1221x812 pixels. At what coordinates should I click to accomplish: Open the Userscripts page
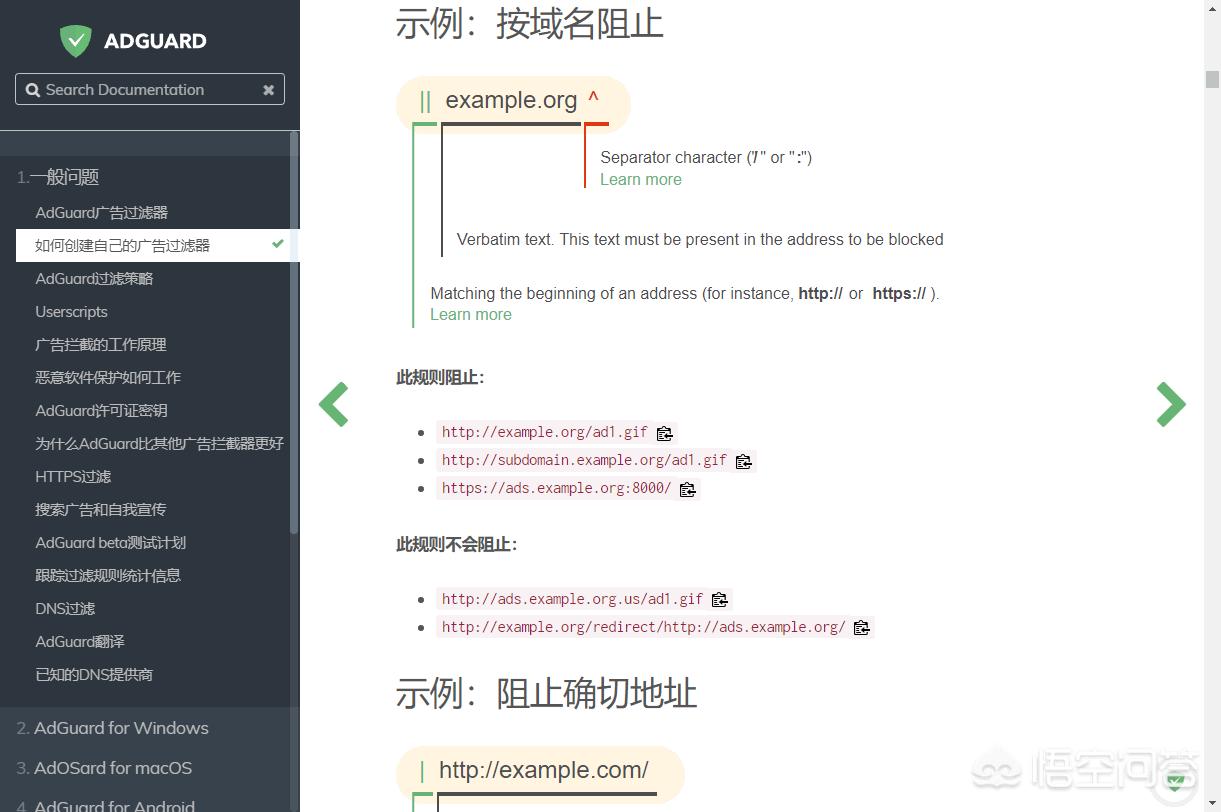pyautogui.click(x=71, y=311)
